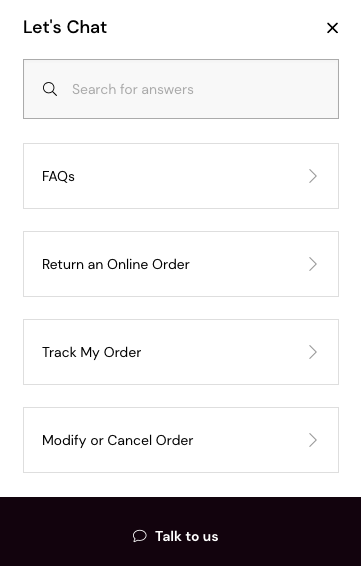Click the Return an Online Order label
This screenshot has height=566, width=361.
point(116,264)
